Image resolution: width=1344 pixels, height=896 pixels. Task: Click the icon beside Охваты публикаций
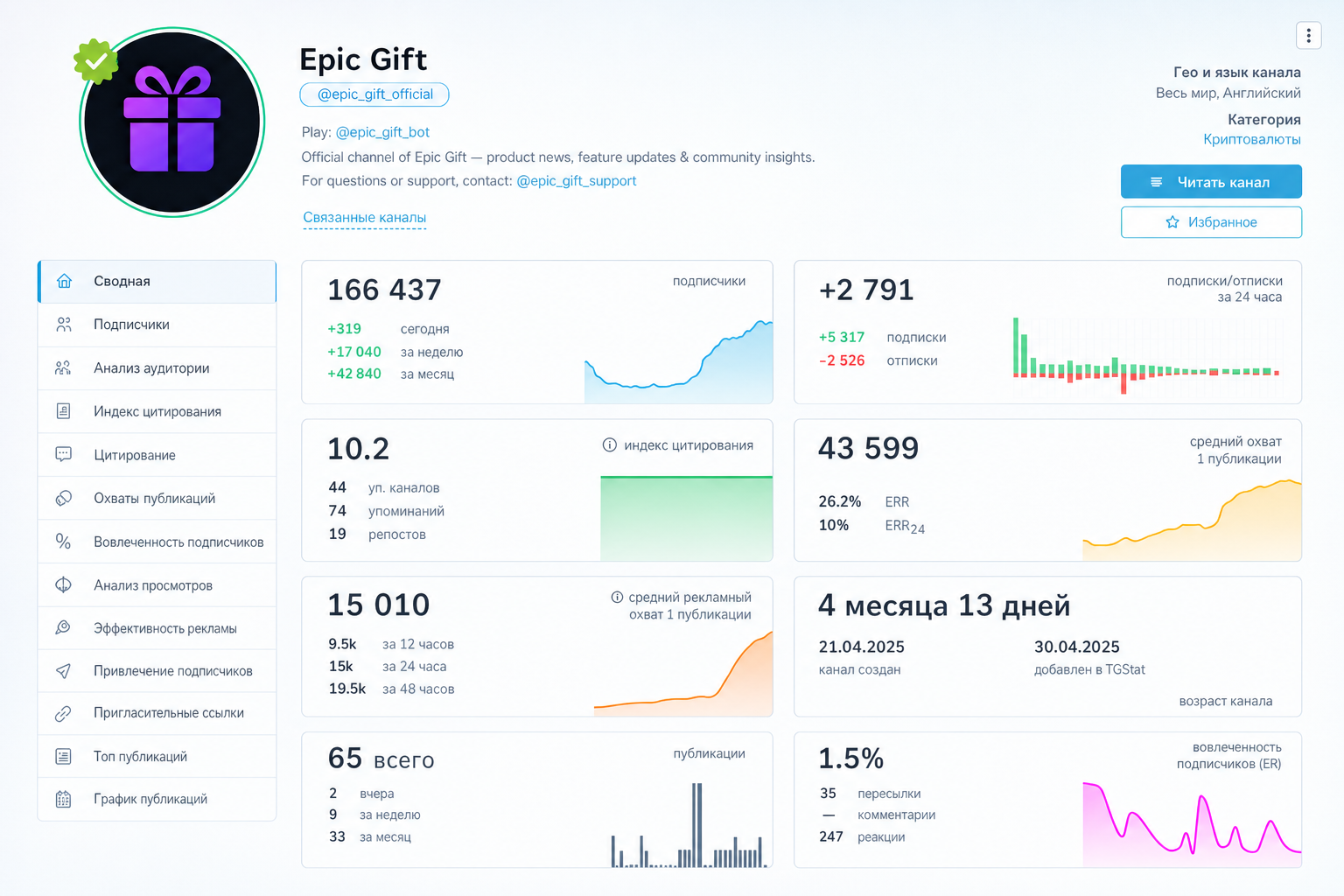(63, 498)
